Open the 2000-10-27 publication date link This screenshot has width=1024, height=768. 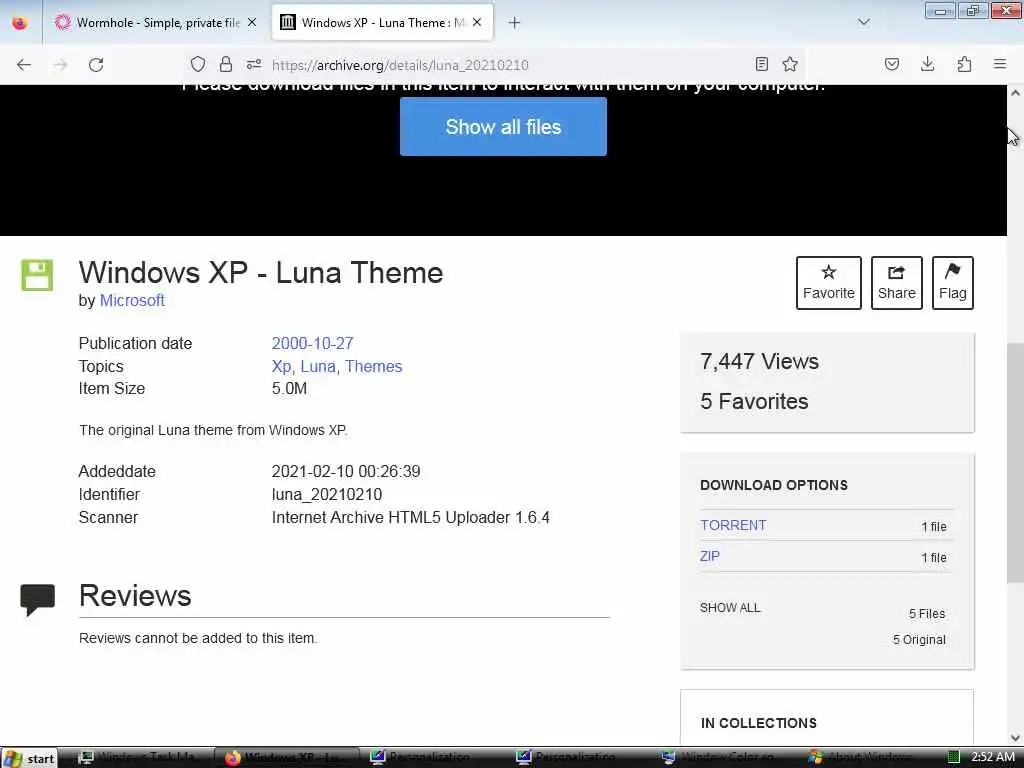pyautogui.click(x=312, y=344)
